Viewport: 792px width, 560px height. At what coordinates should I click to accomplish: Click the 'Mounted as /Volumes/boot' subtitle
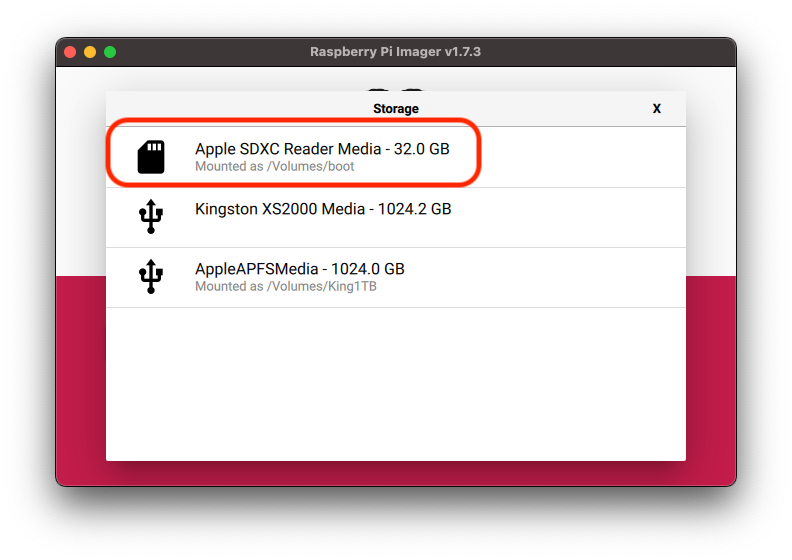[275, 167]
